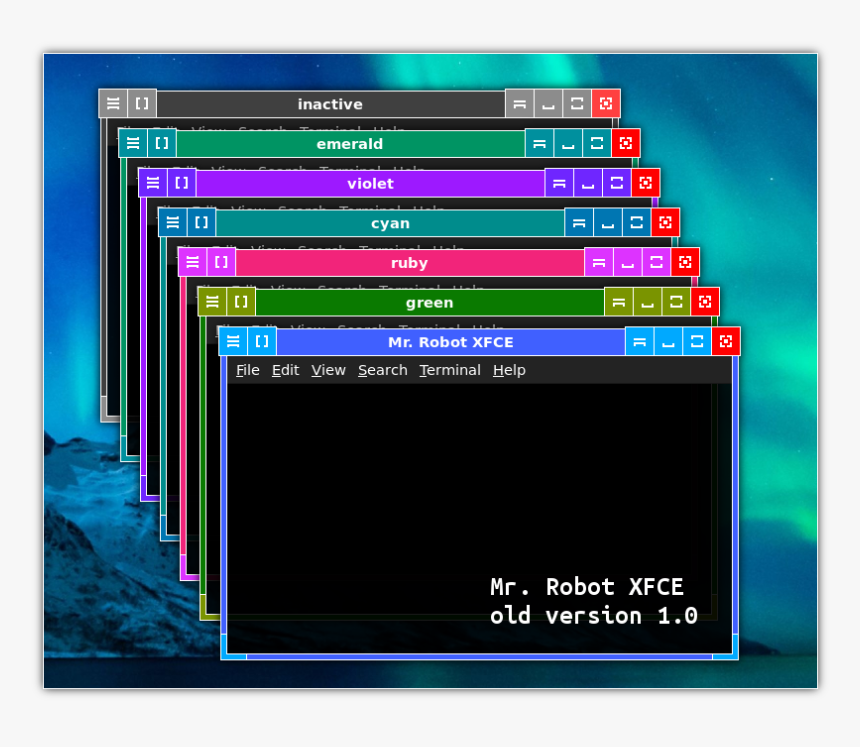Shade the Mr. Robot XFCE window

[x=639, y=341]
